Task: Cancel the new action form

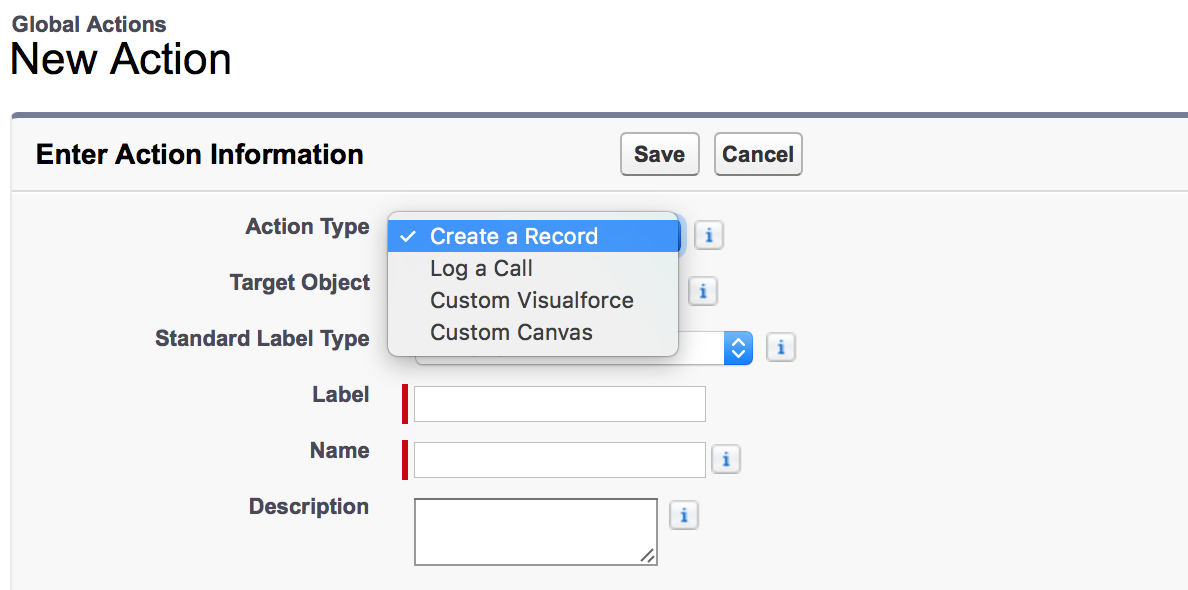Action: tap(758, 155)
